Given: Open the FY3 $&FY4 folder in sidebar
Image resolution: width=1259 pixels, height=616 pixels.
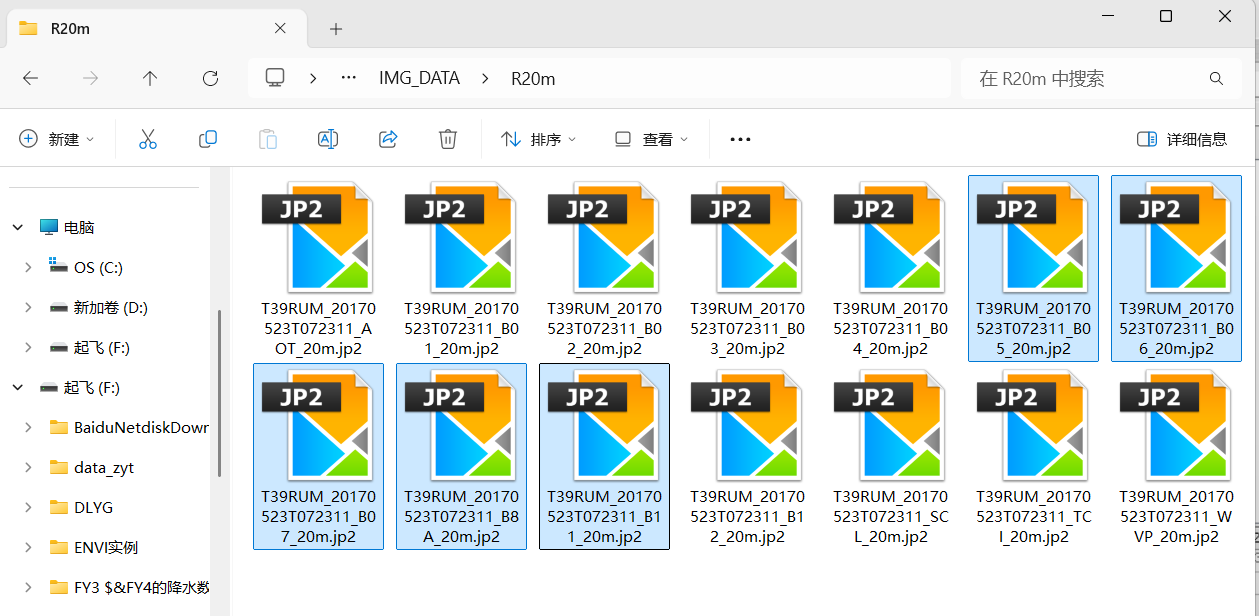Looking at the screenshot, I should [142, 587].
